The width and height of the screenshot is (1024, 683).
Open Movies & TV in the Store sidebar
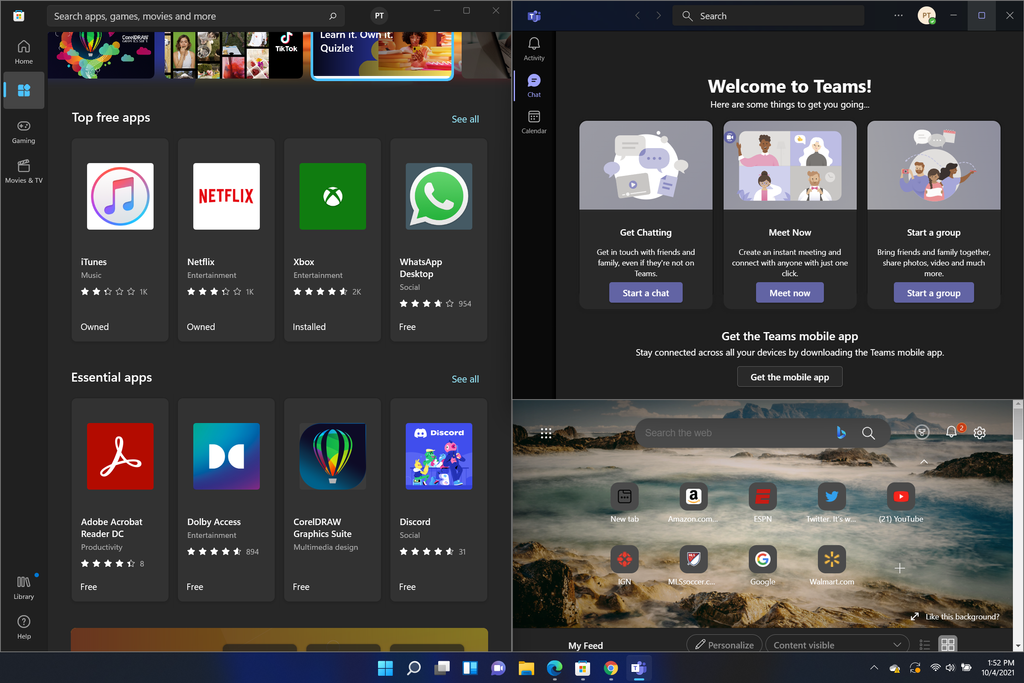22,172
